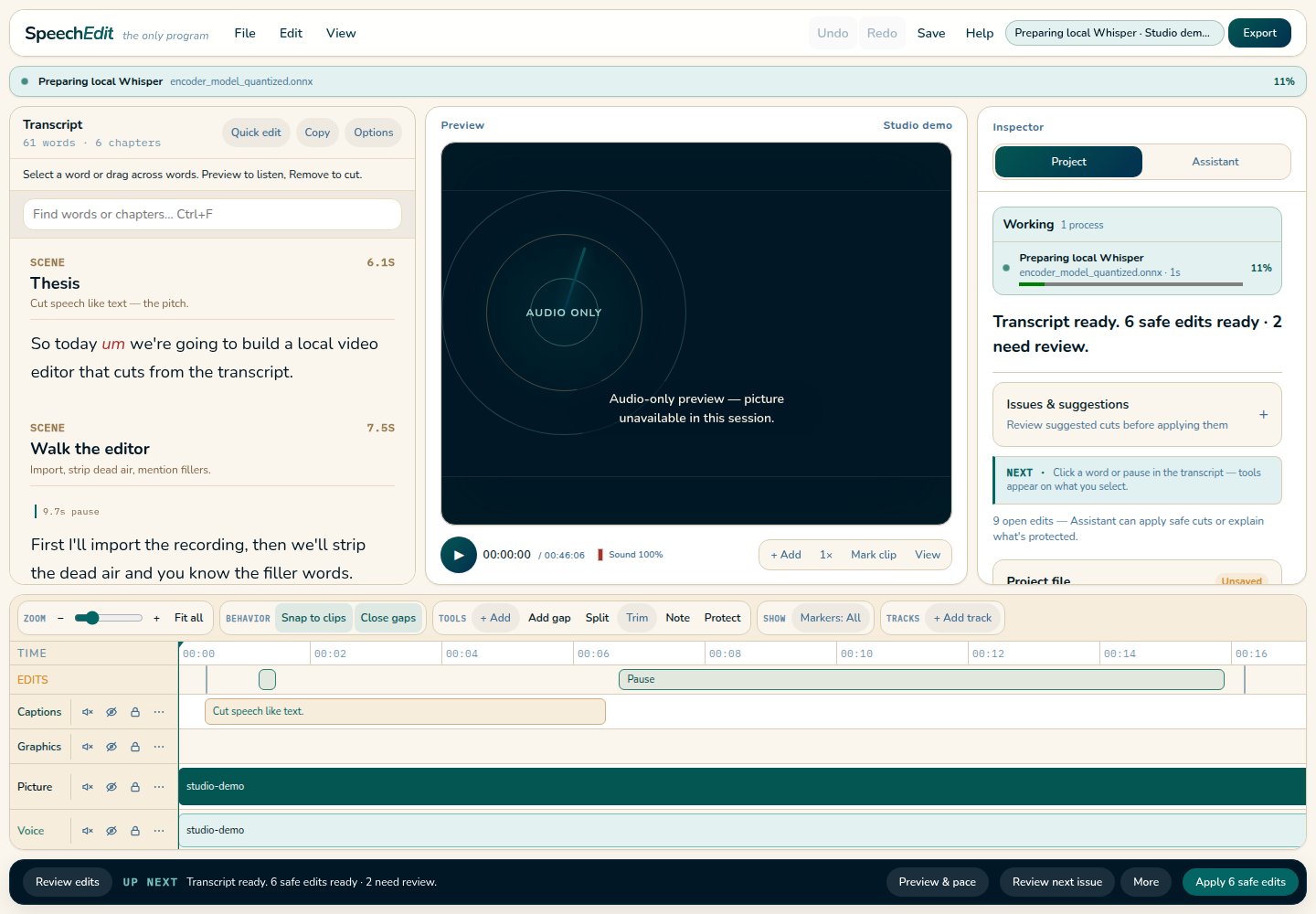This screenshot has height=914, width=1316.
Task: Open more options for Picture track
Action: coord(159,787)
